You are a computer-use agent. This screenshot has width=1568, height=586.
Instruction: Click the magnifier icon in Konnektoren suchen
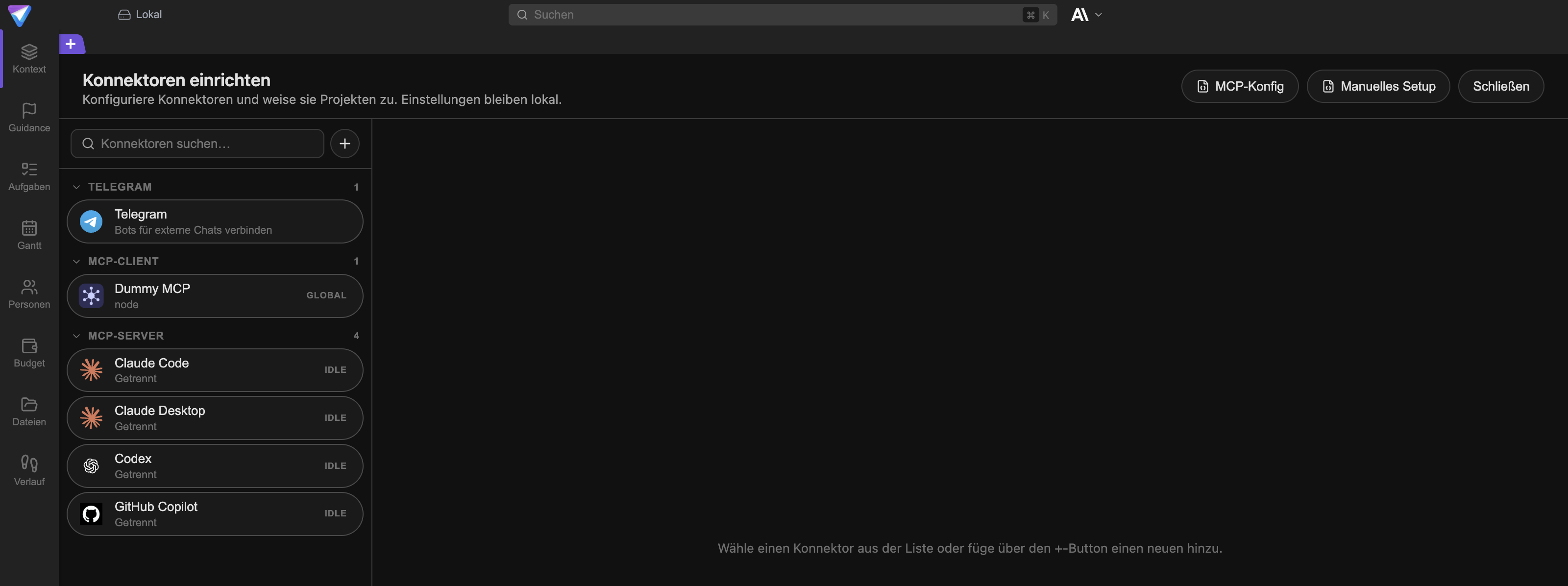(88, 144)
